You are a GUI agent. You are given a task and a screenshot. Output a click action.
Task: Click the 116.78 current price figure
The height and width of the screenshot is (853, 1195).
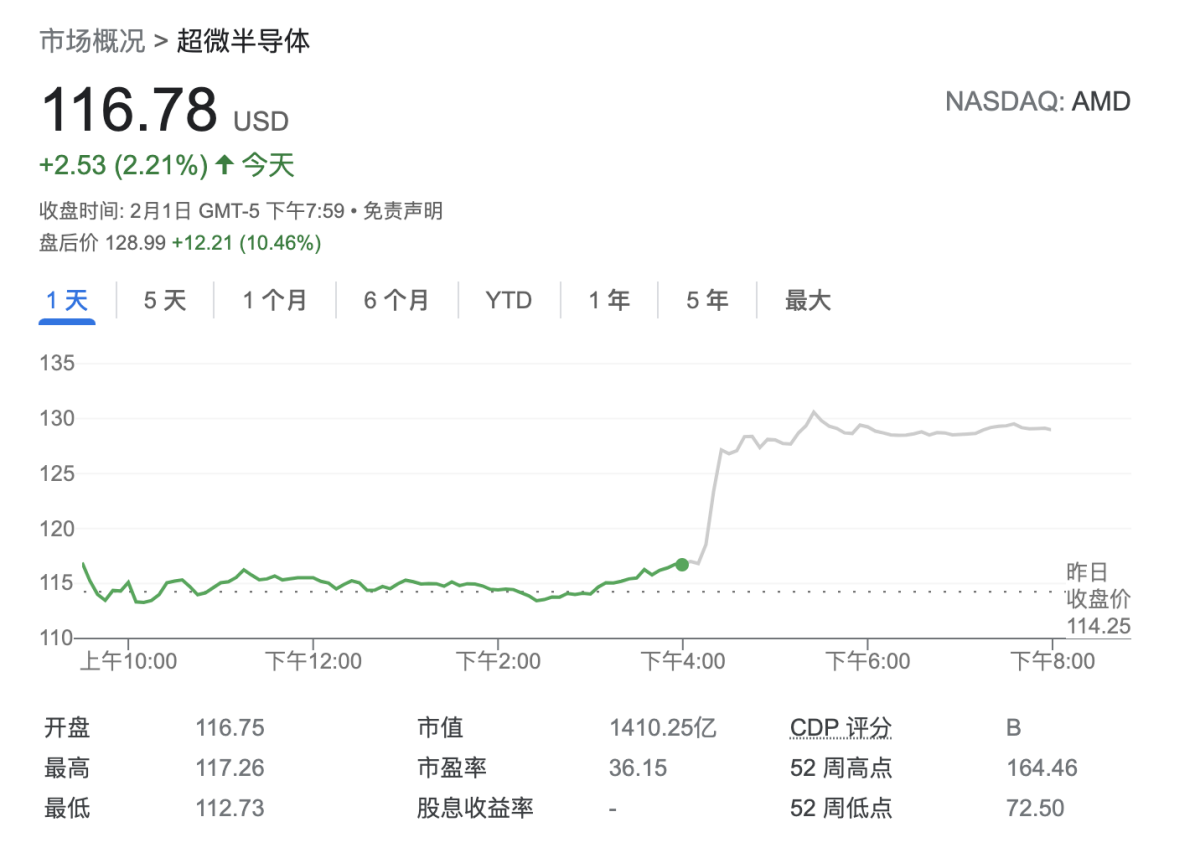tap(129, 109)
